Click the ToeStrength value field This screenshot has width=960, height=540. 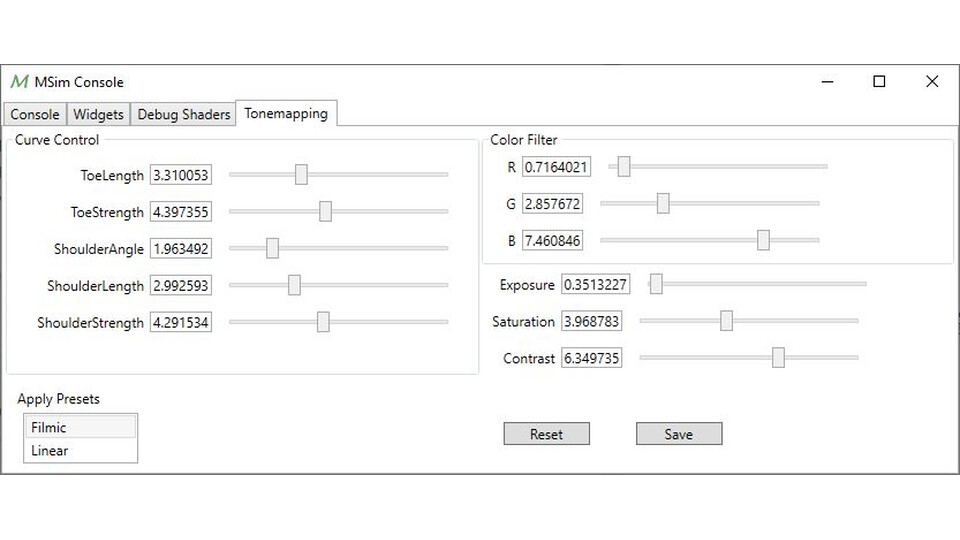(x=181, y=212)
